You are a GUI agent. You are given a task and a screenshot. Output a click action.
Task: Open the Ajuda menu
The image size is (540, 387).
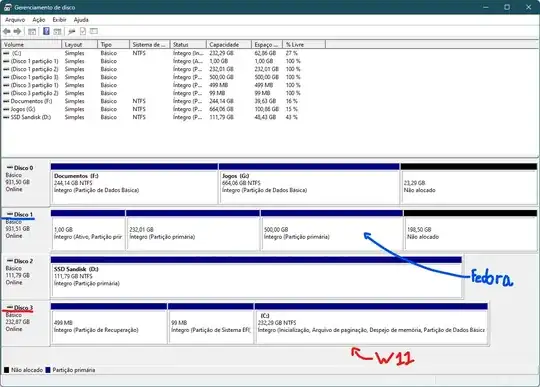point(81,20)
